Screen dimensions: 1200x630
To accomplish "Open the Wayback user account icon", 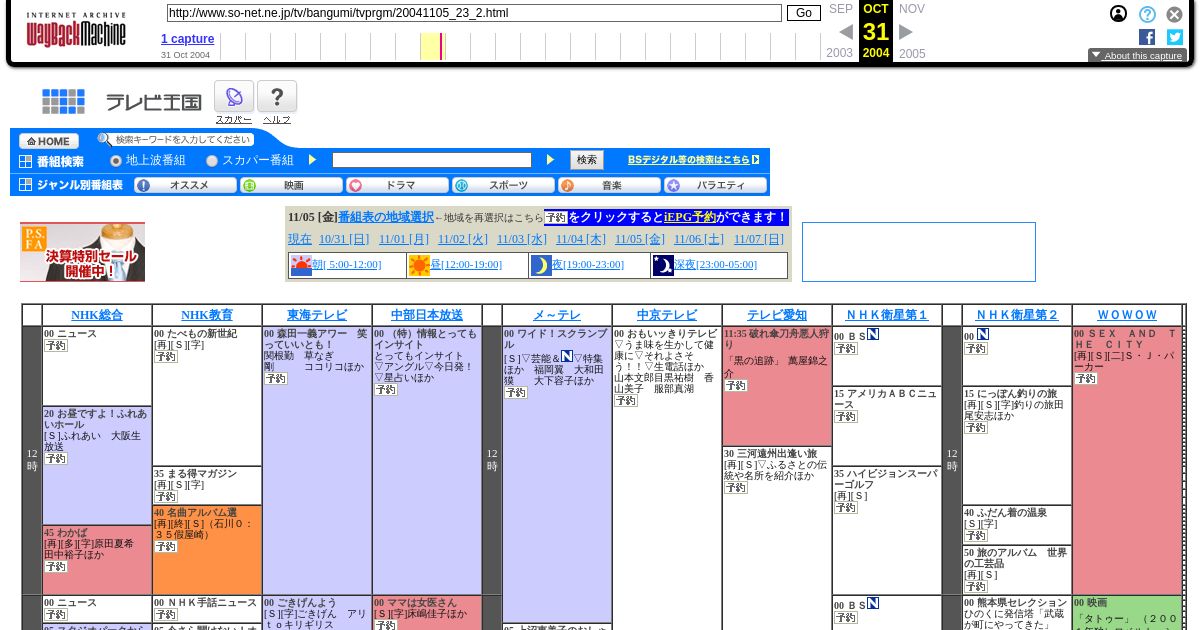I will coord(1118,14).
